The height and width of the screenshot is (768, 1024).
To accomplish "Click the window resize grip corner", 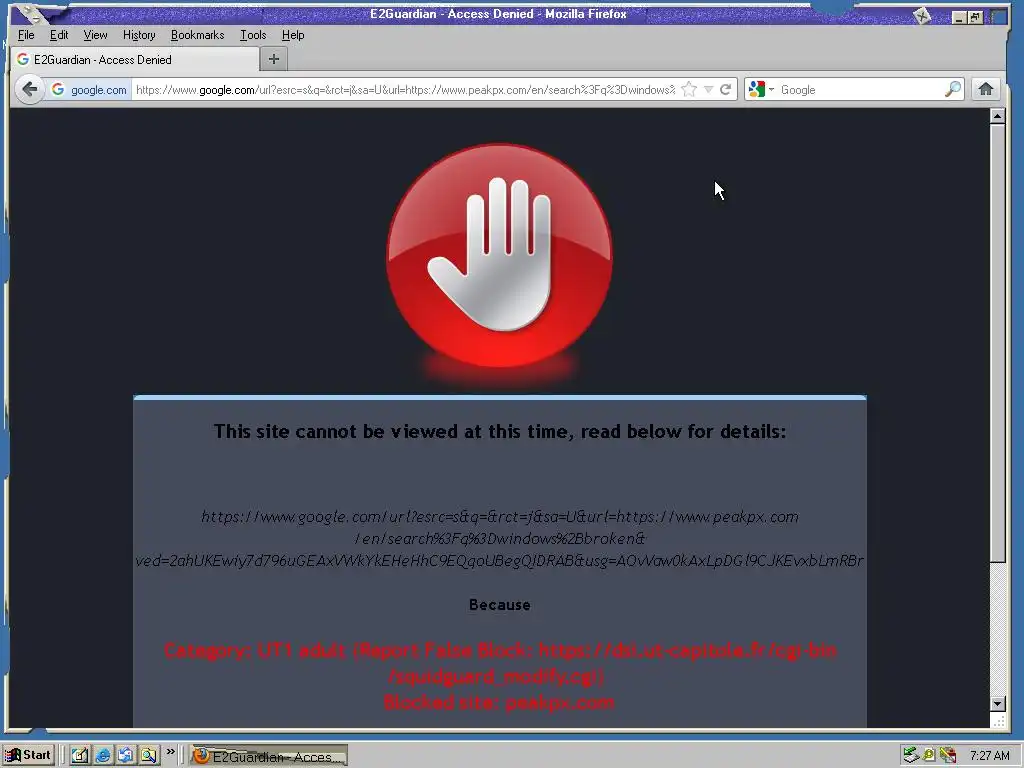I will (x=998, y=721).
